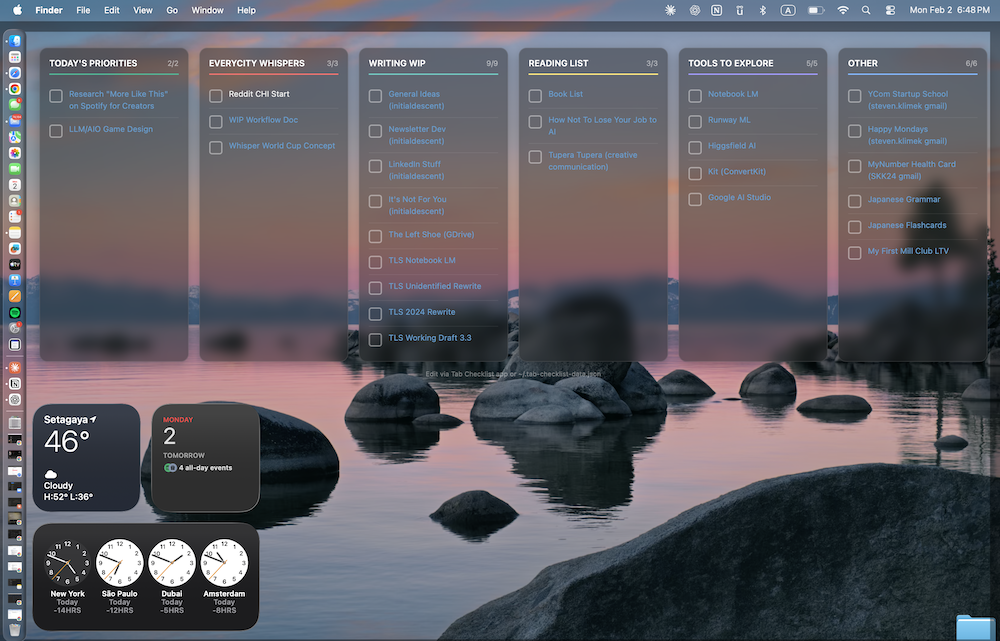Click the Bluetooth menu bar icon
This screenshot has height=641, width=1000.
point(762,10)
